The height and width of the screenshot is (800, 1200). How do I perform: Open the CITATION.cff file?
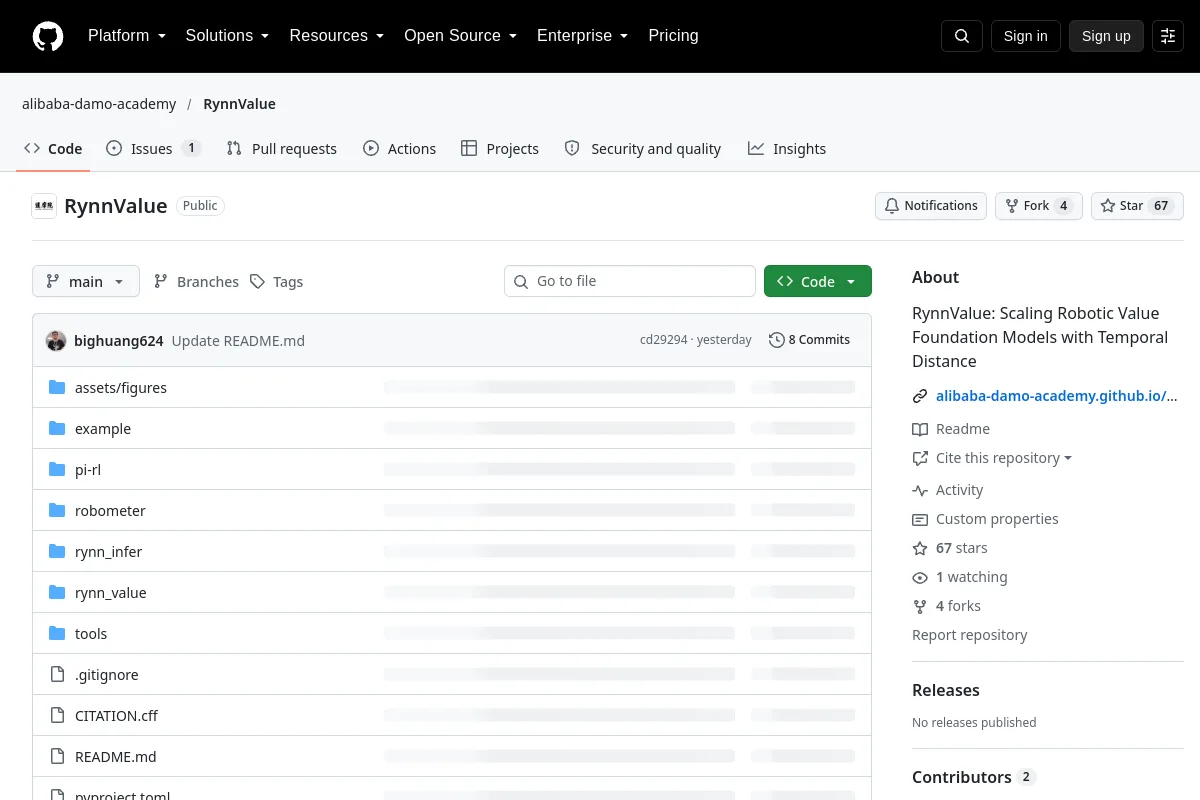[x=116, y=716]
